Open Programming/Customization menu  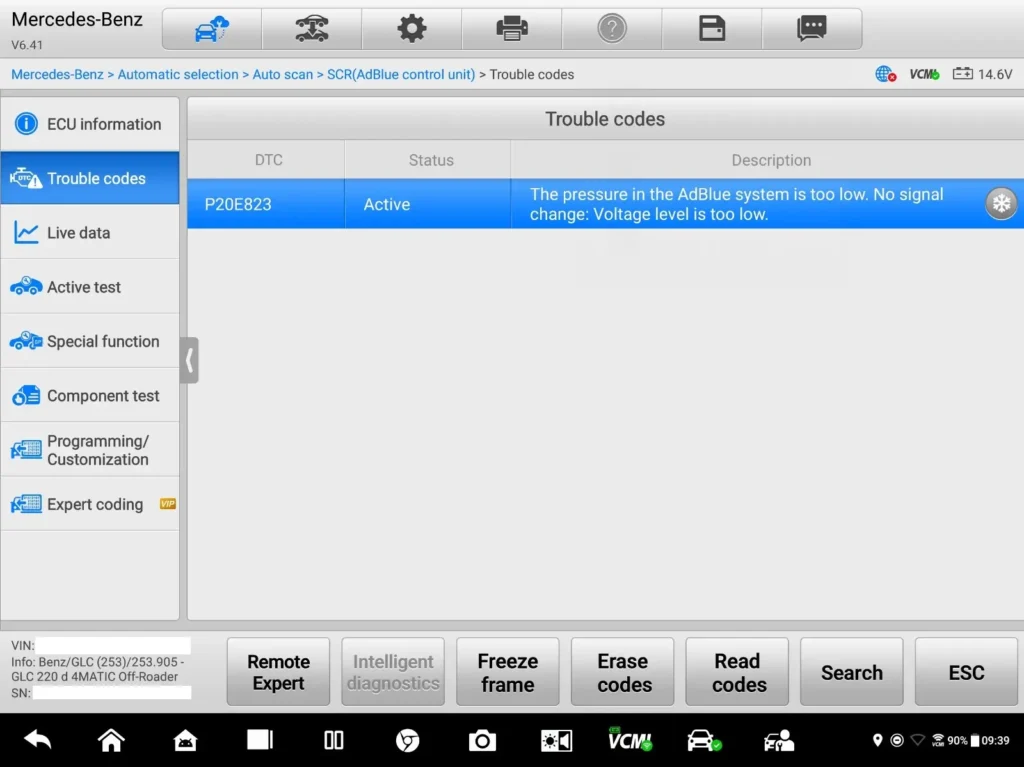click(x=90, y=449)
